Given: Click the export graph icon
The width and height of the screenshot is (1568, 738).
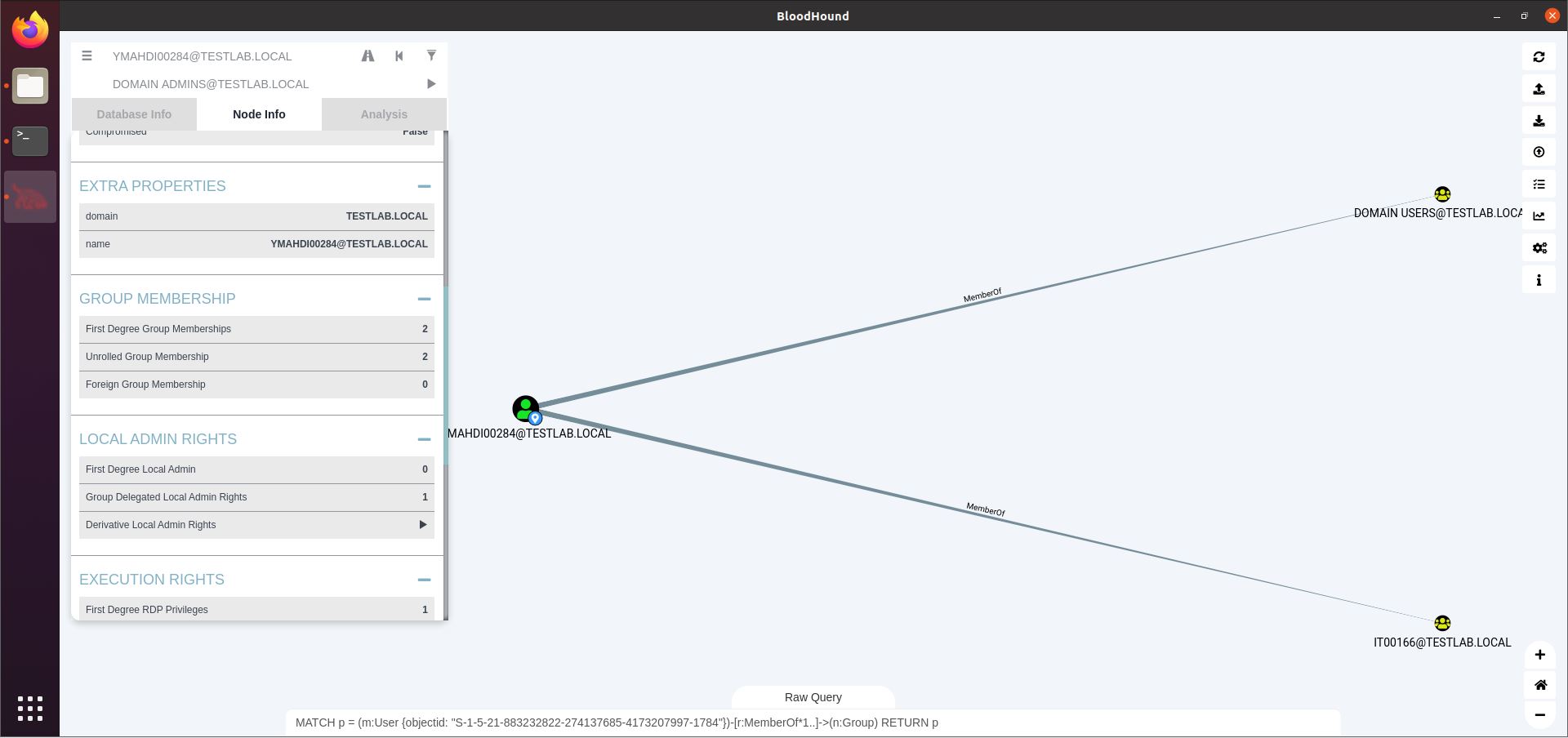Looking at the screenshot, I should pos(1539,89).
